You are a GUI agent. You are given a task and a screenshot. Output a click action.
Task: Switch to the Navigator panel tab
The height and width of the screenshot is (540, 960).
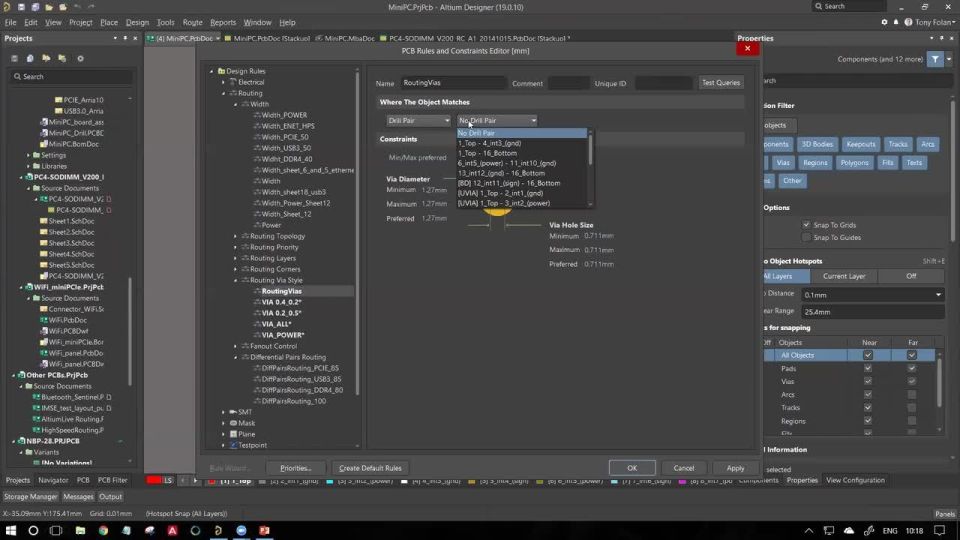click(x=53, y=481)
